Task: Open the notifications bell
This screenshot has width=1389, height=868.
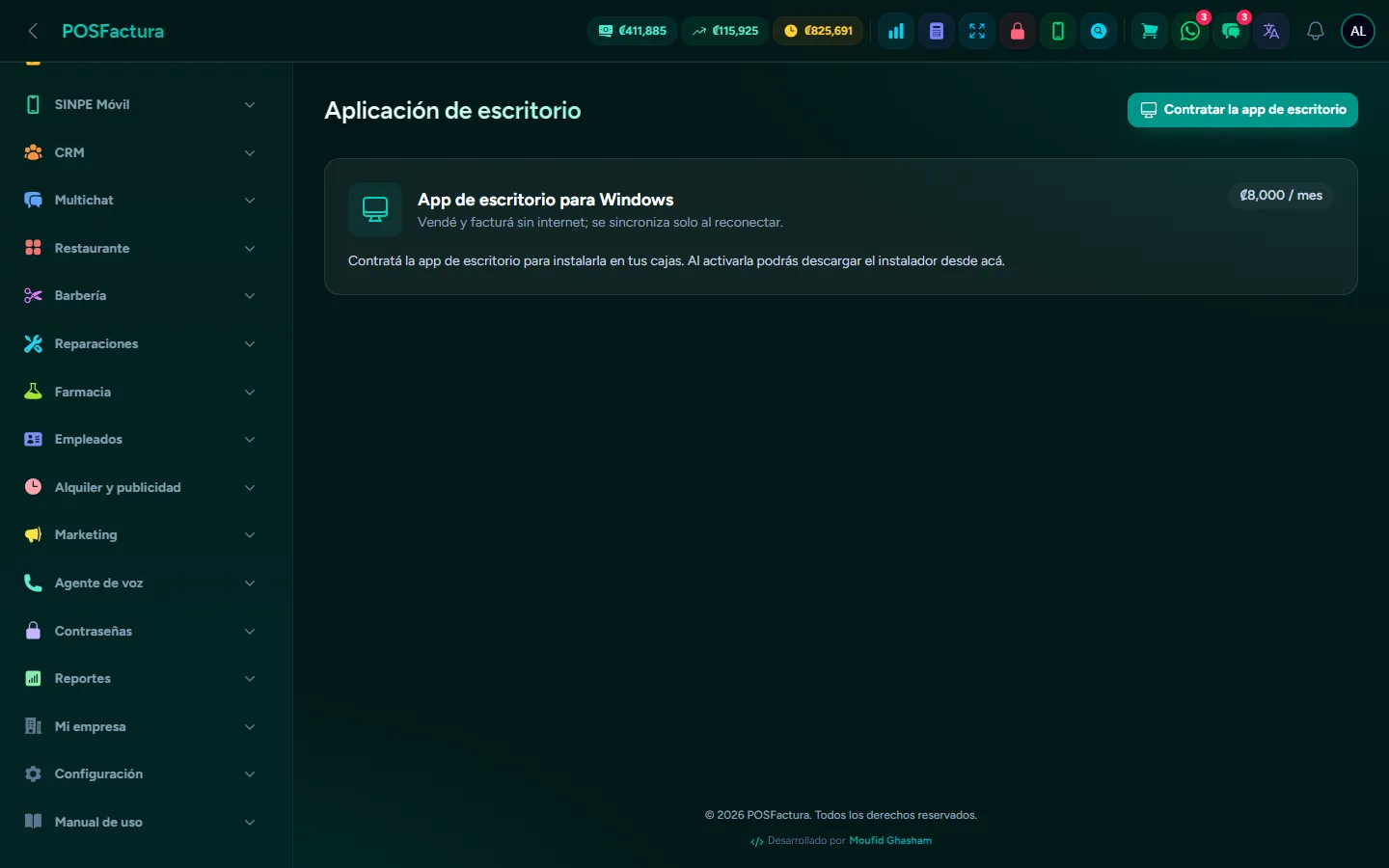Action: [1316, 31]
